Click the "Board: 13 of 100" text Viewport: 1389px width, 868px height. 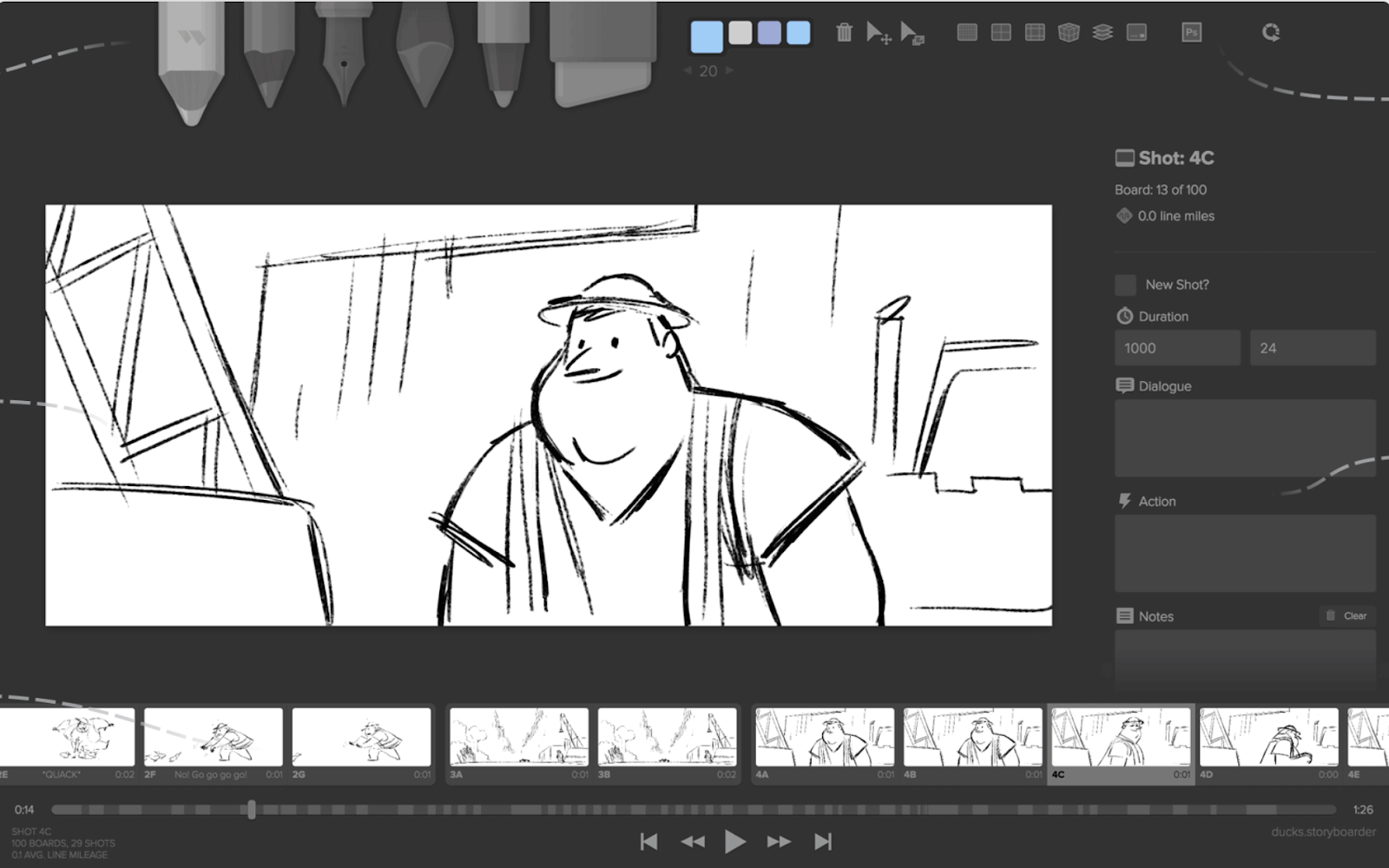[1161, 189]
